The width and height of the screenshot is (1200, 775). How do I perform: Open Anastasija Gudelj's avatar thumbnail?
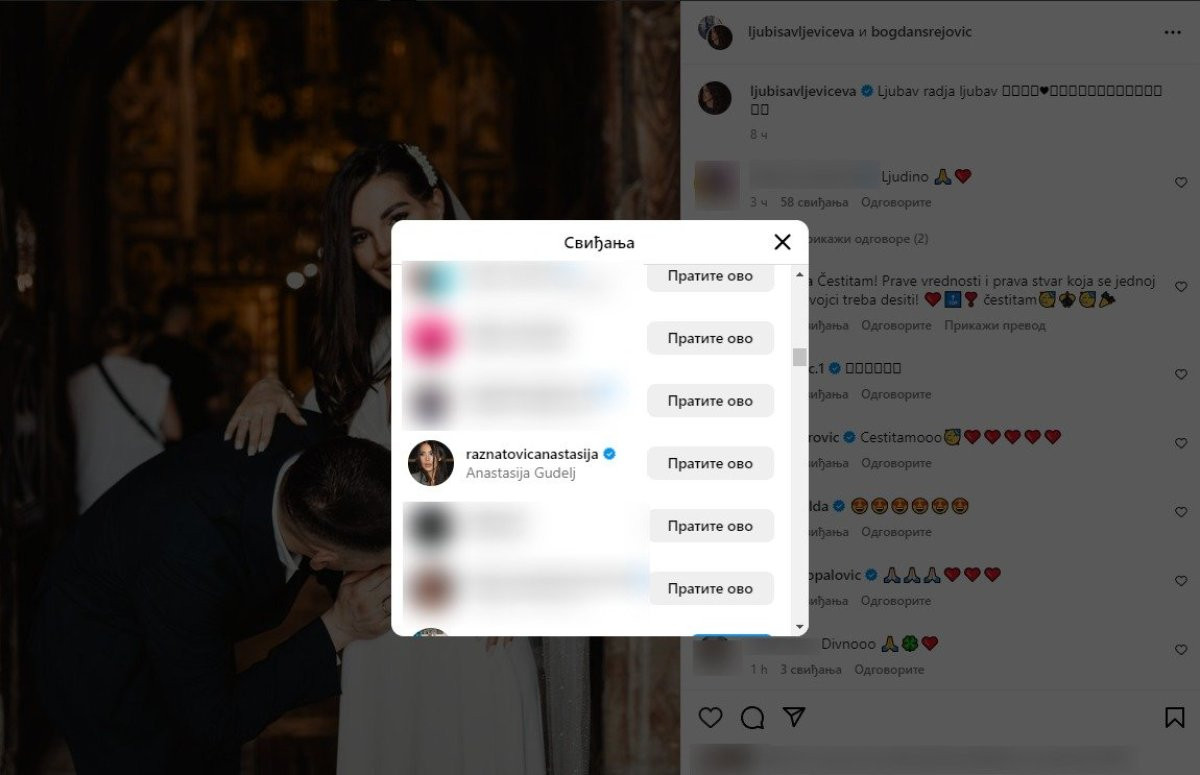click(x=431, y=463)
